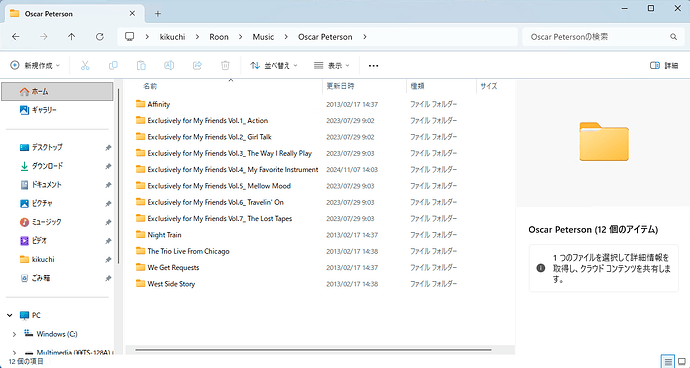690x368 pixels.
Task: Switch to details list view icon in status bar
Action: pyautogui.click(x=668, y=362)
